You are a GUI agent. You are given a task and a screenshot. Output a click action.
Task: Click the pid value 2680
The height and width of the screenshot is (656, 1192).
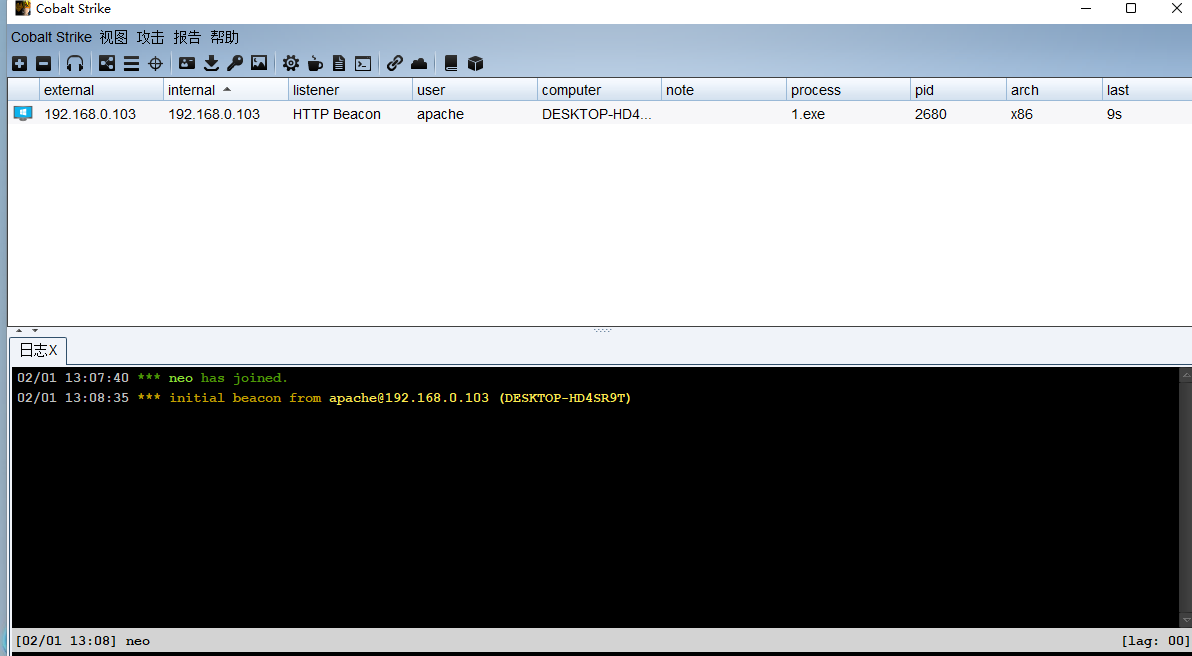point(930,114)
